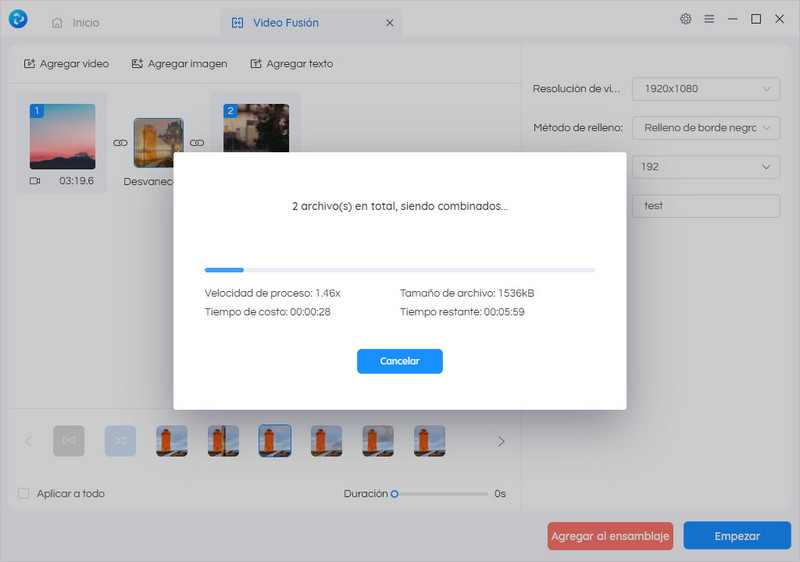The height and width of the screenshot is (562, 800).
Task: Click the Duración slider handle
Action: (x=395, y=494)
